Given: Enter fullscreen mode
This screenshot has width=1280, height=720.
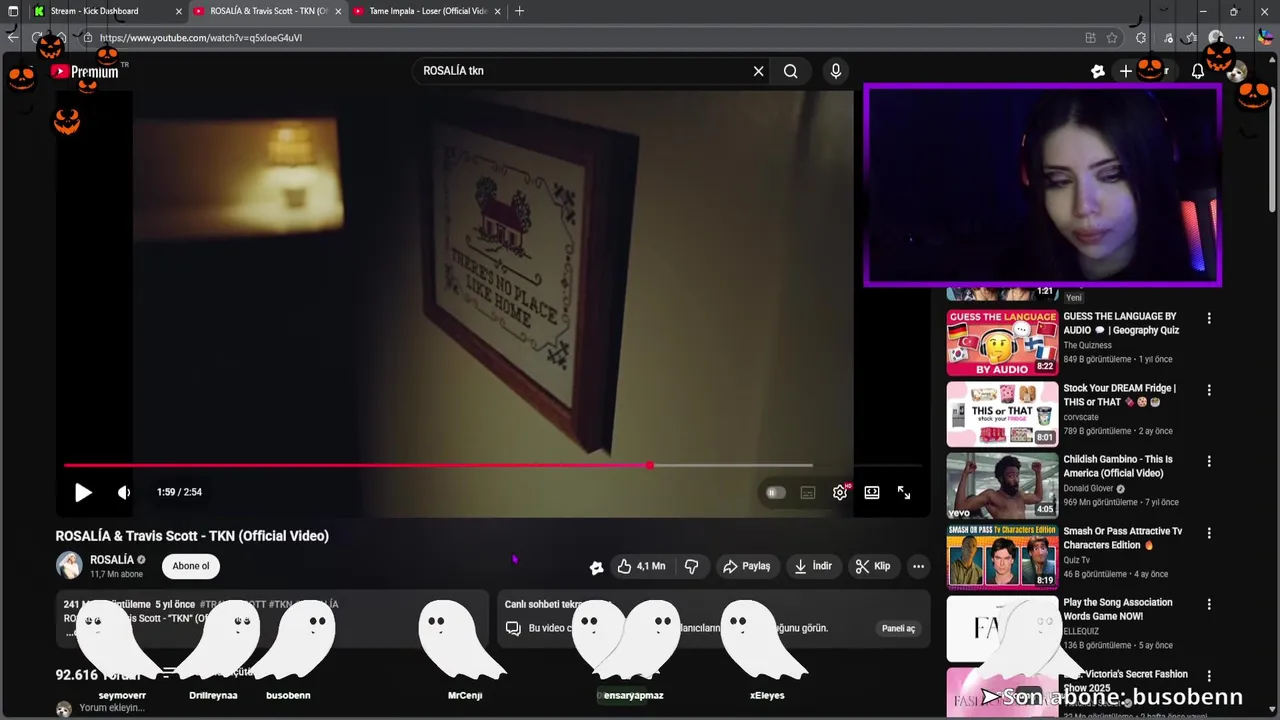Looking at the screenshot, I should coord(904,492).
